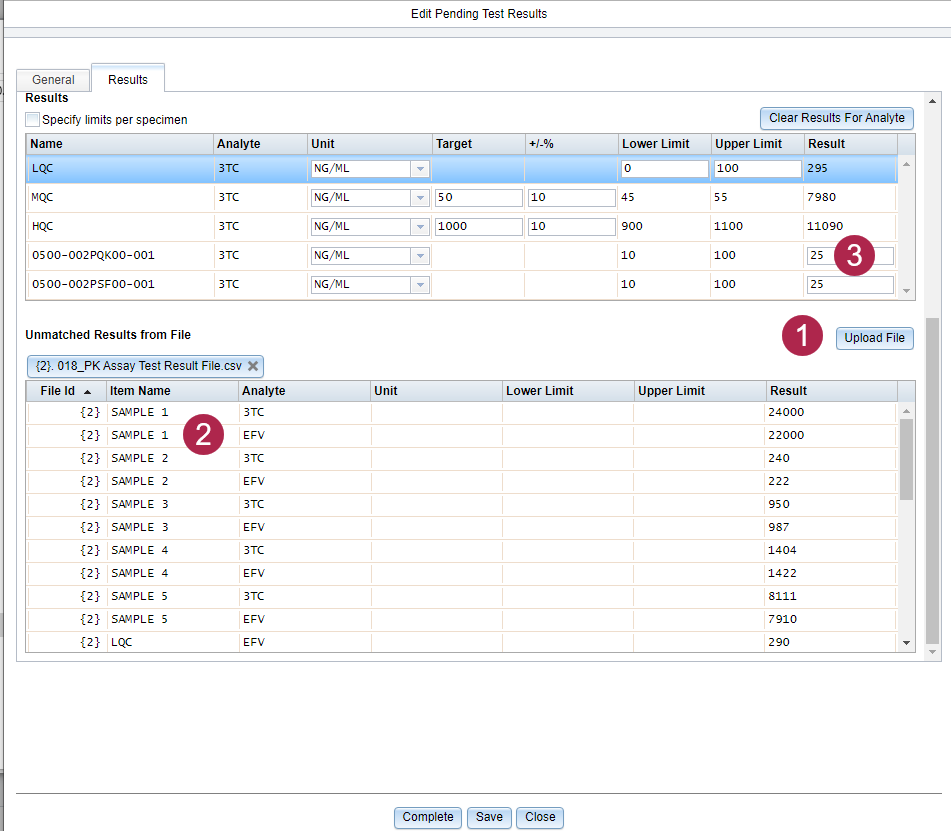The width and height of the screenshot is (951, 831).
Task: Click the unmatched result value 987
Action: pos(779,528)
